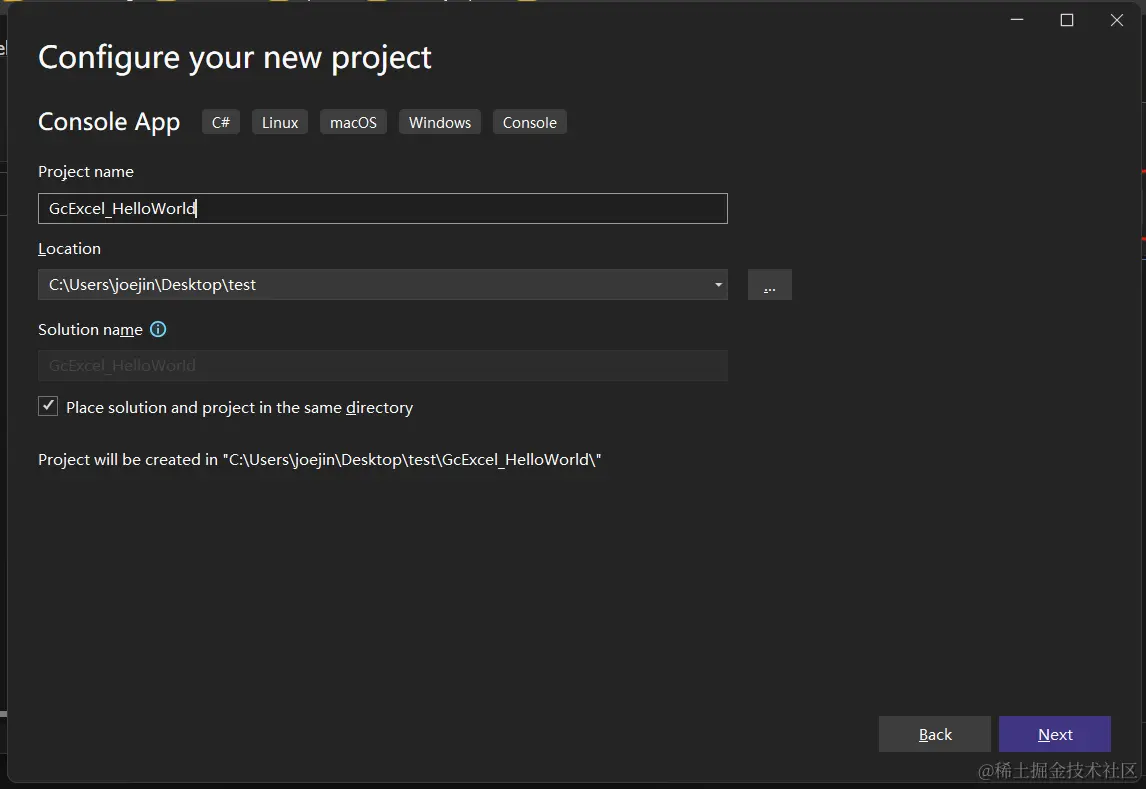Focus the Project name input field
Image resolution: width=1146 pixels, height=789 pixels.
pyautogui.click(x=382, y=208)
